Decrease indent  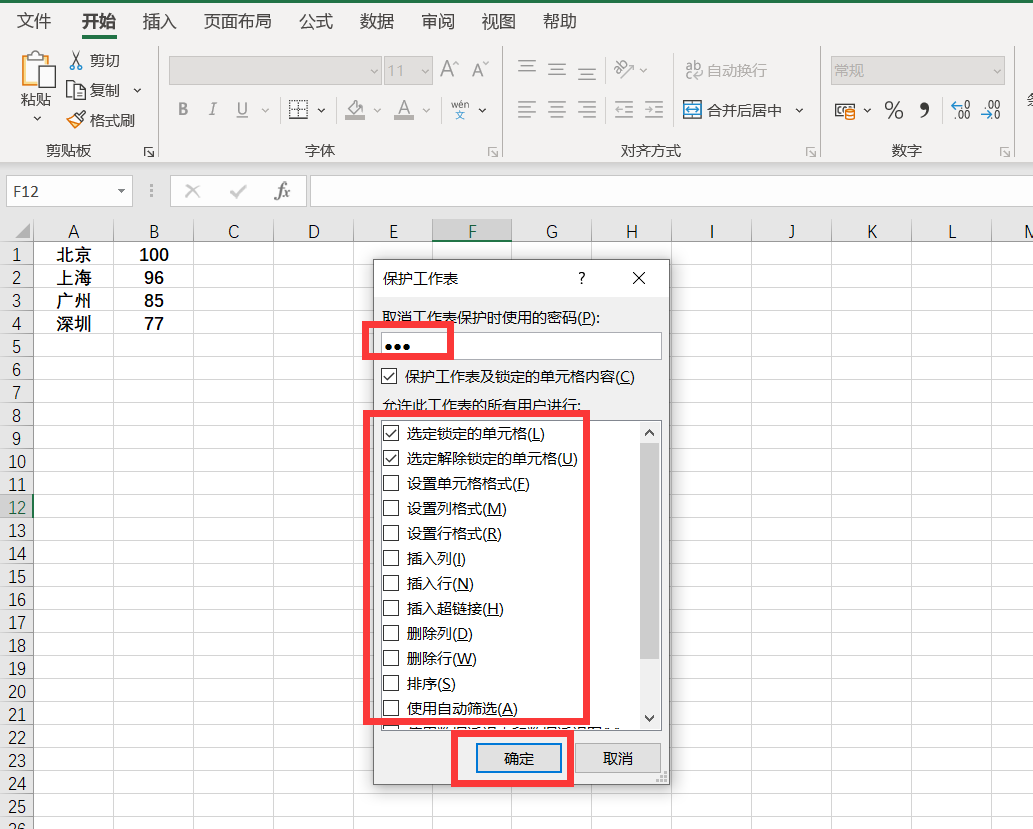[x=623, y=109]
